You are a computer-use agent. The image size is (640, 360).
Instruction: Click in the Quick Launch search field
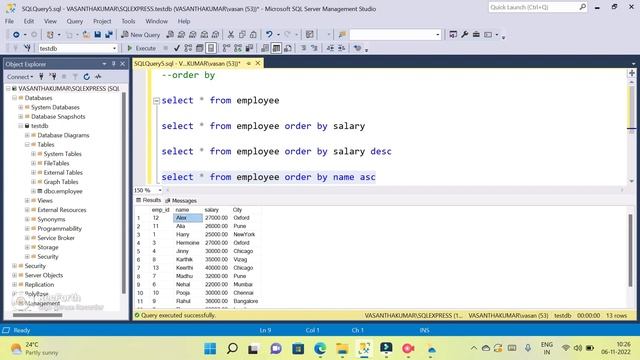pos(533,7)
